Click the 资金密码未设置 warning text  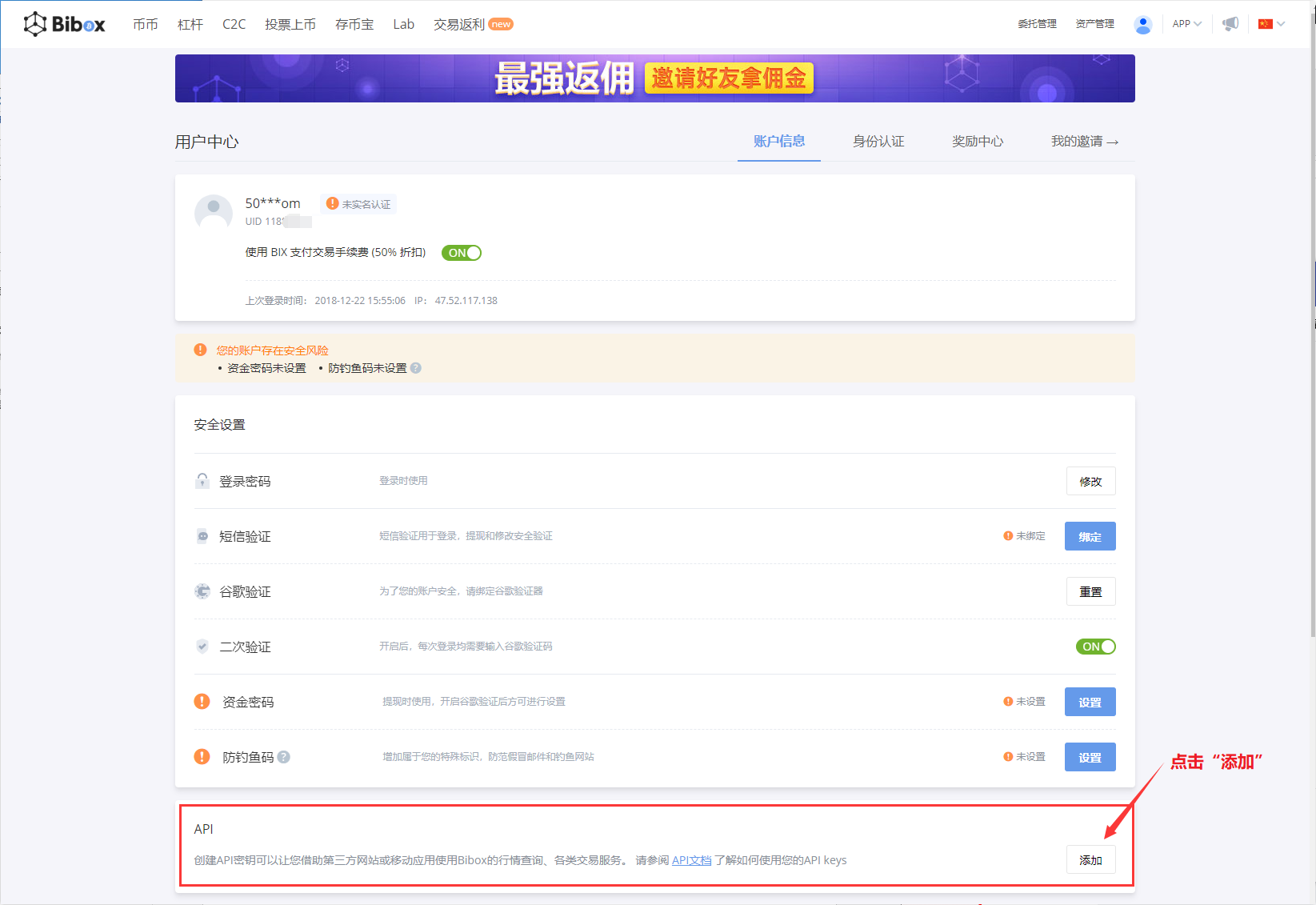266,368
